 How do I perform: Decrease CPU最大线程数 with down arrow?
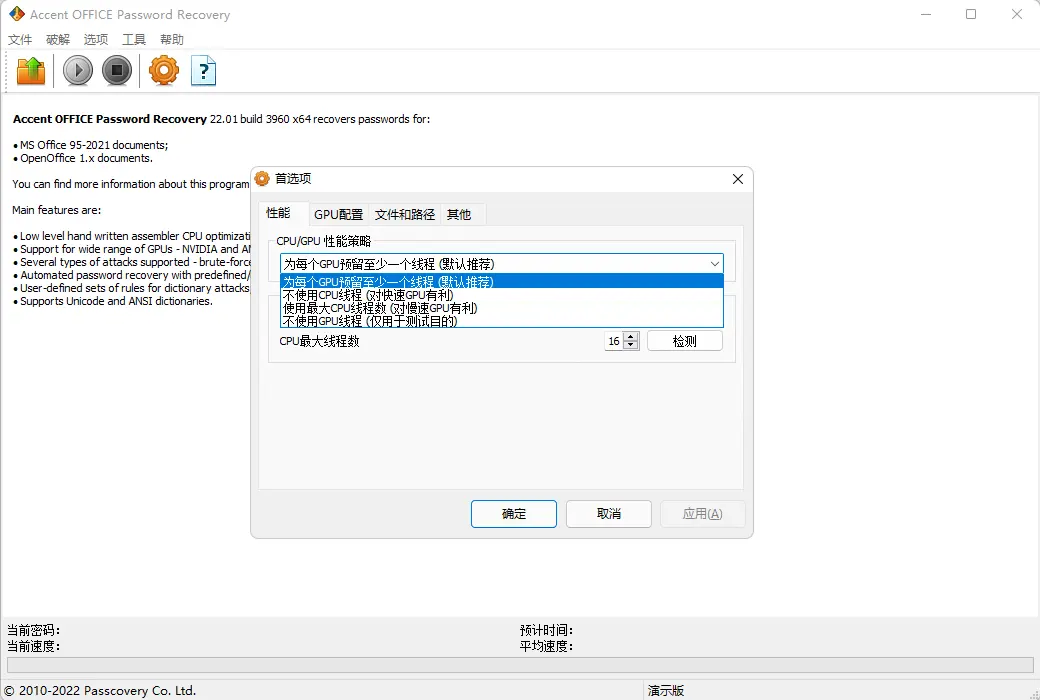(x=631, y=345)
